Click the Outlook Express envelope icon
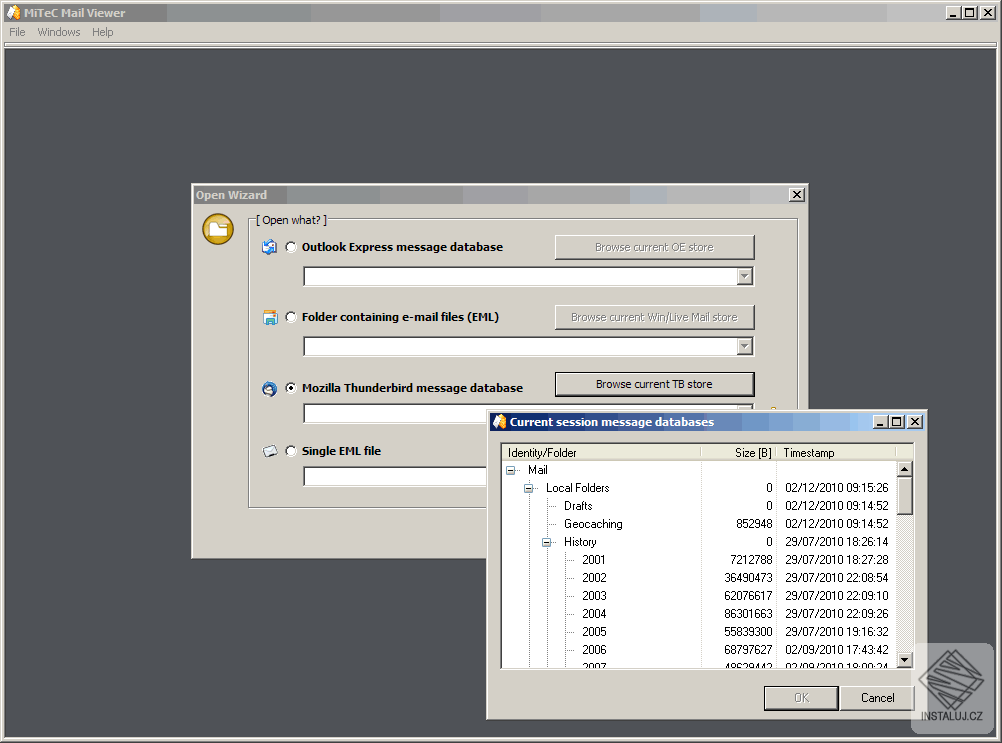 point(269,247)
